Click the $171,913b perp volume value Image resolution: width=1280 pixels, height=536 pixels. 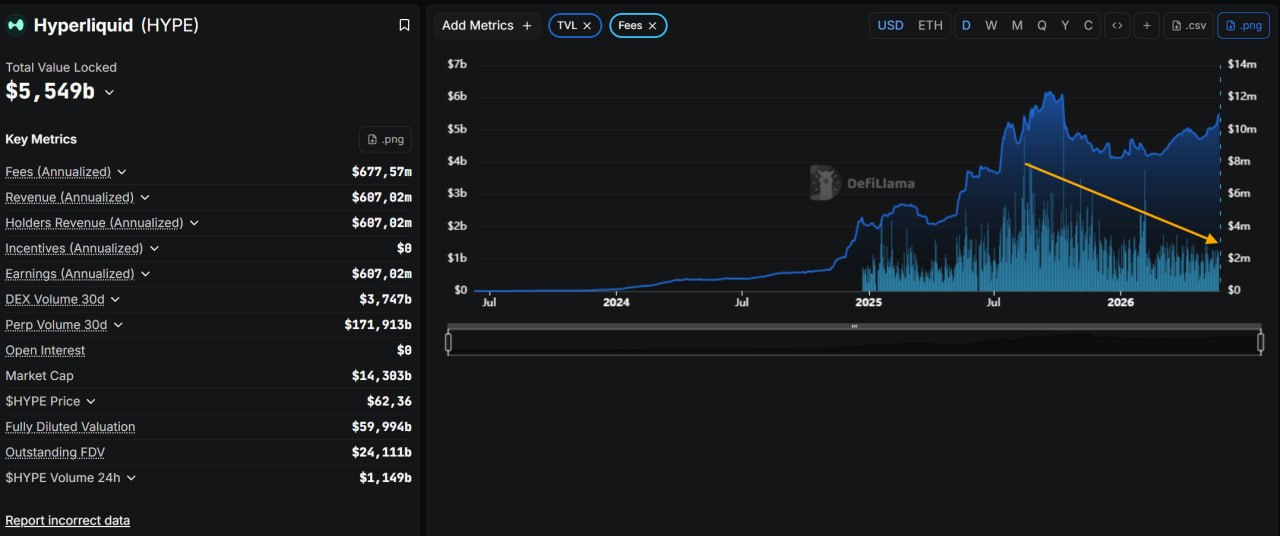[x=378, y=325]
